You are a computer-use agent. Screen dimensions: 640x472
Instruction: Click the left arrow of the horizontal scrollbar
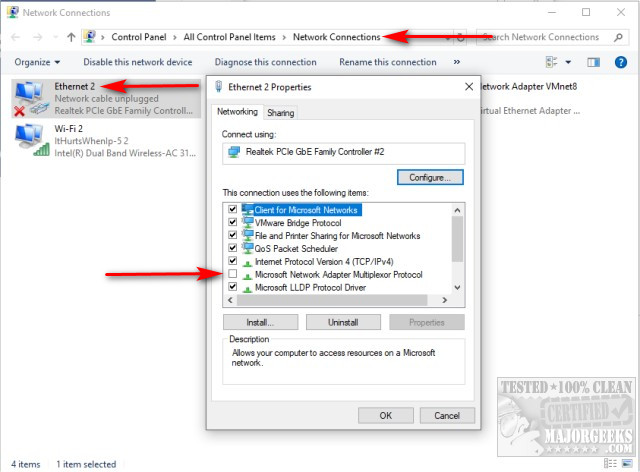[x=230, y=300]
